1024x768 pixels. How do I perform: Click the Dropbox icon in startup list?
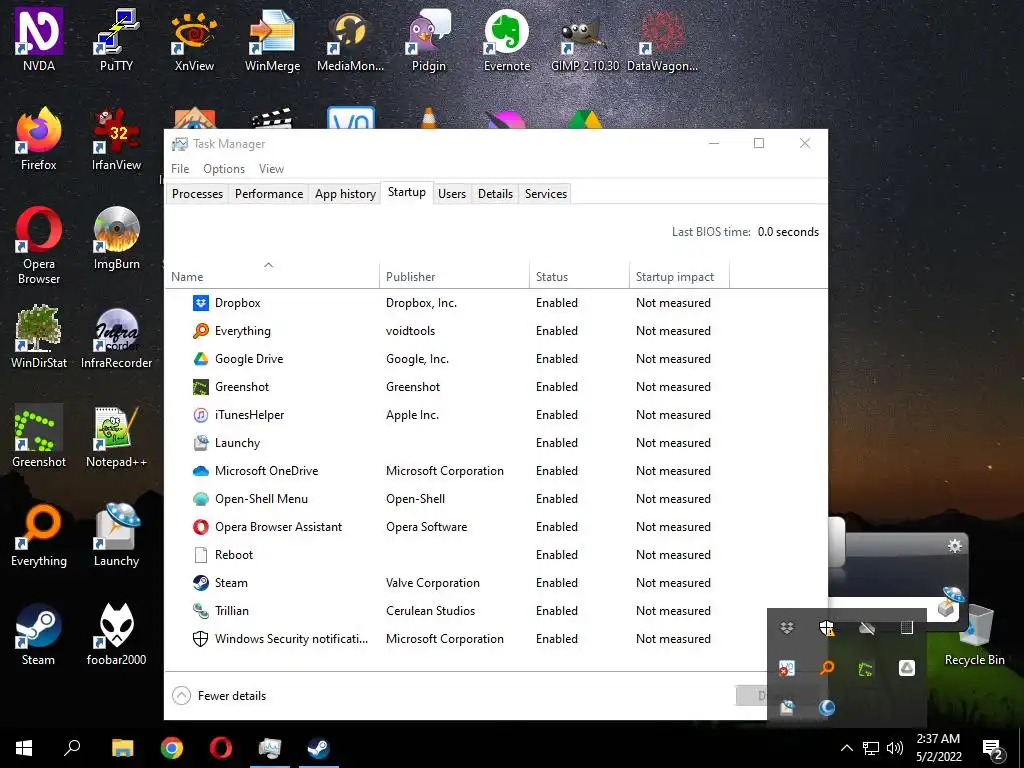pyautogui.click(x=200, y=302)
